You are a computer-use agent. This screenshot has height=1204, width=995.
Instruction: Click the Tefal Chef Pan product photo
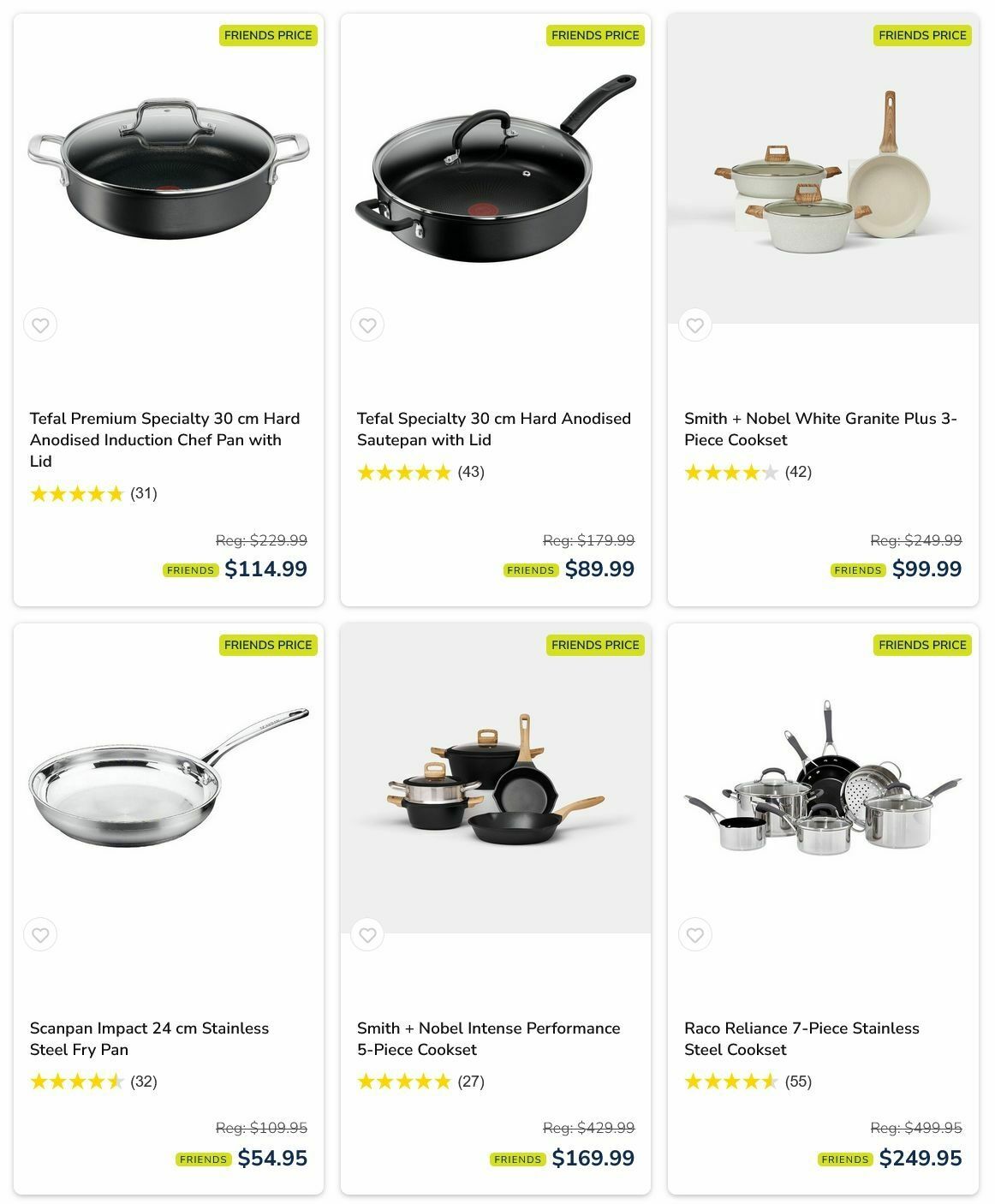[169, 169]
